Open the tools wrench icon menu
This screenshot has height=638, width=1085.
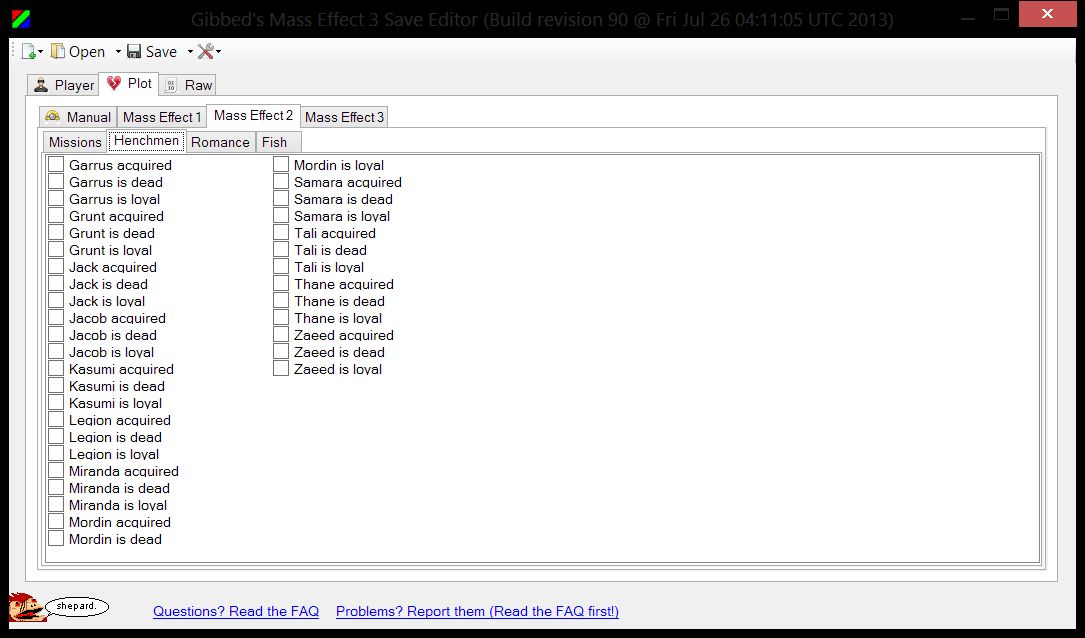pyautogui.click(x=206, y=51)
